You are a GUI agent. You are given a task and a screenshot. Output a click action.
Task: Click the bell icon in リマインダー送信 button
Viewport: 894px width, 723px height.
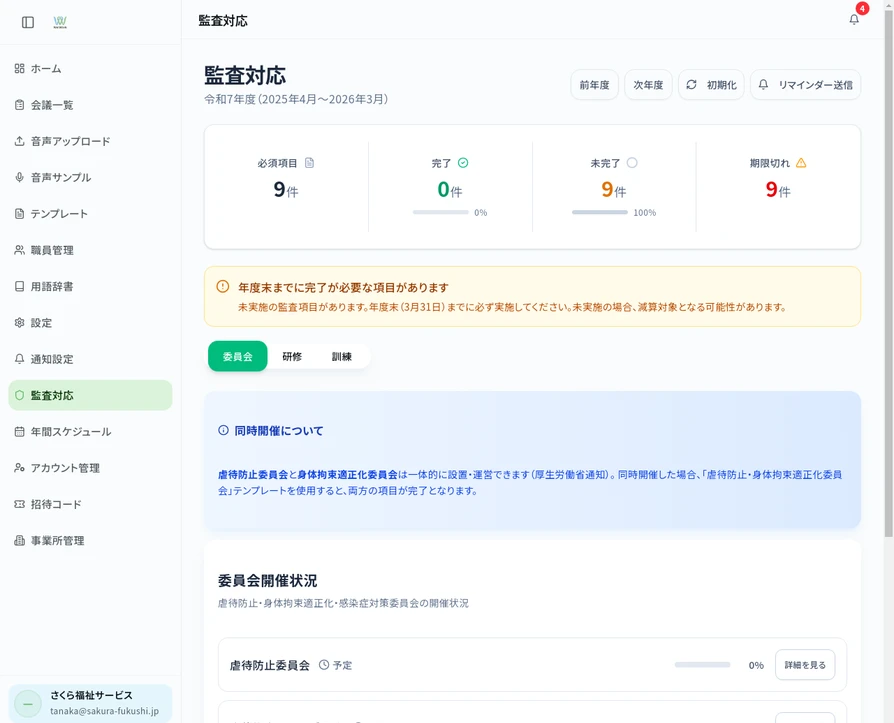tap(763, 84)
